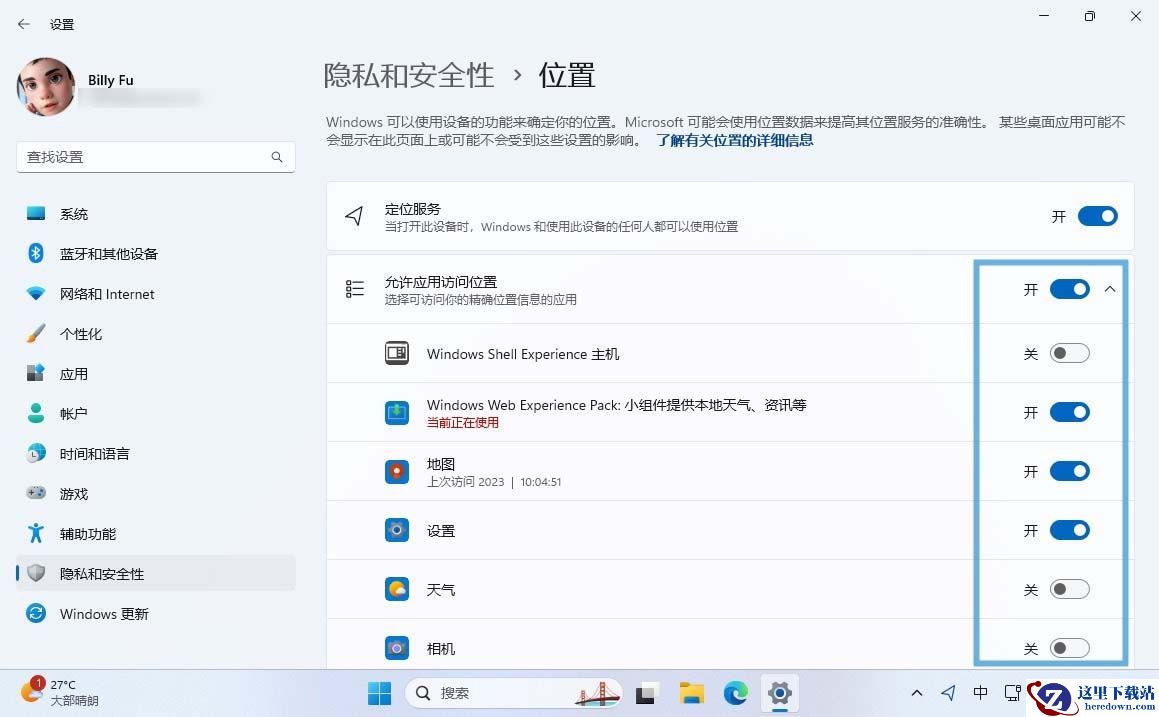Click the Windows 更新 refresh icon

35,614
